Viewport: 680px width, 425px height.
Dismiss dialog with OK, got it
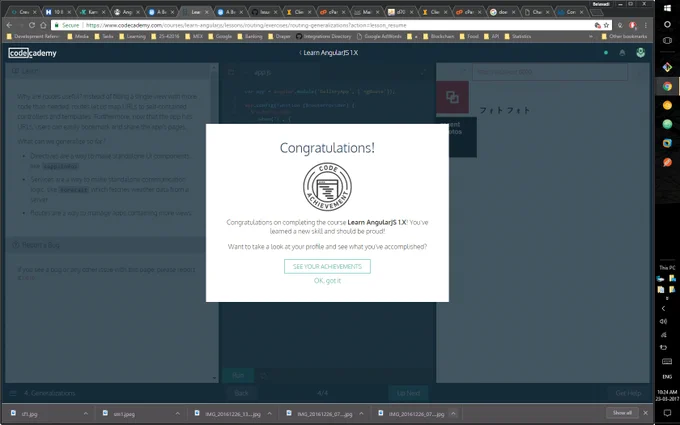tap(327, 281)
